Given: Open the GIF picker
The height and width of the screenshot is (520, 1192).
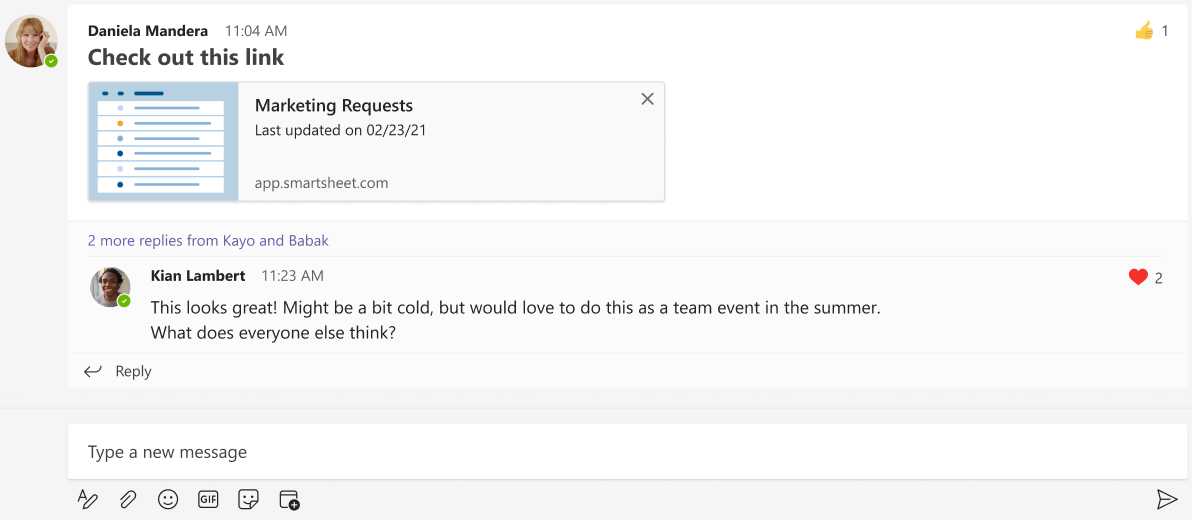Looking at the screenshot, I should pyautogui.click(x=208, y=499).
